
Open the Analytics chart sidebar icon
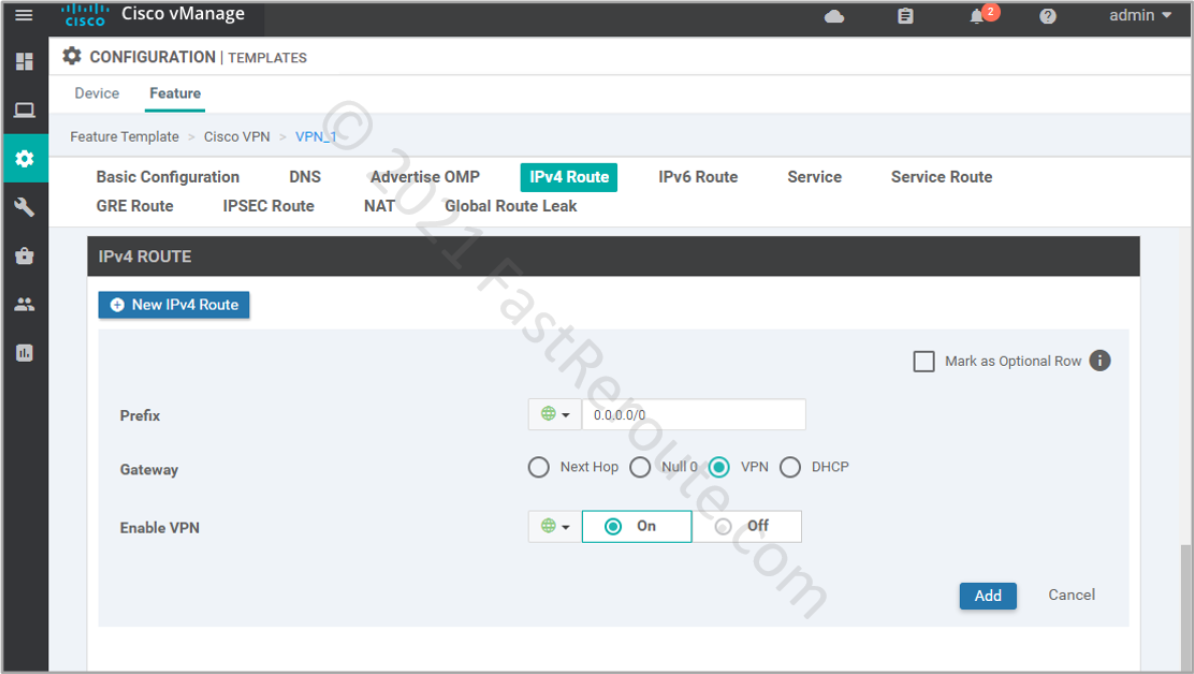(24, 353)
